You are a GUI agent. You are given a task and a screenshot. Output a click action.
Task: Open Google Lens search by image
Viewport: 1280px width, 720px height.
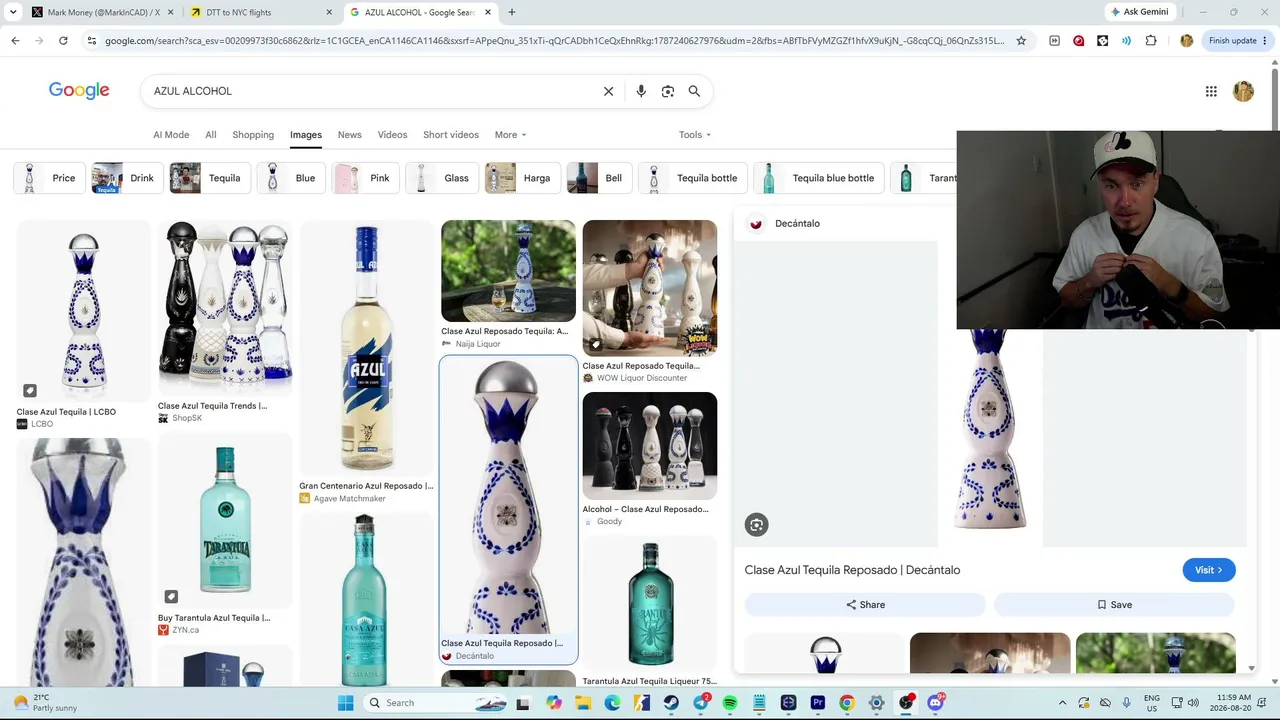point(668,91)
